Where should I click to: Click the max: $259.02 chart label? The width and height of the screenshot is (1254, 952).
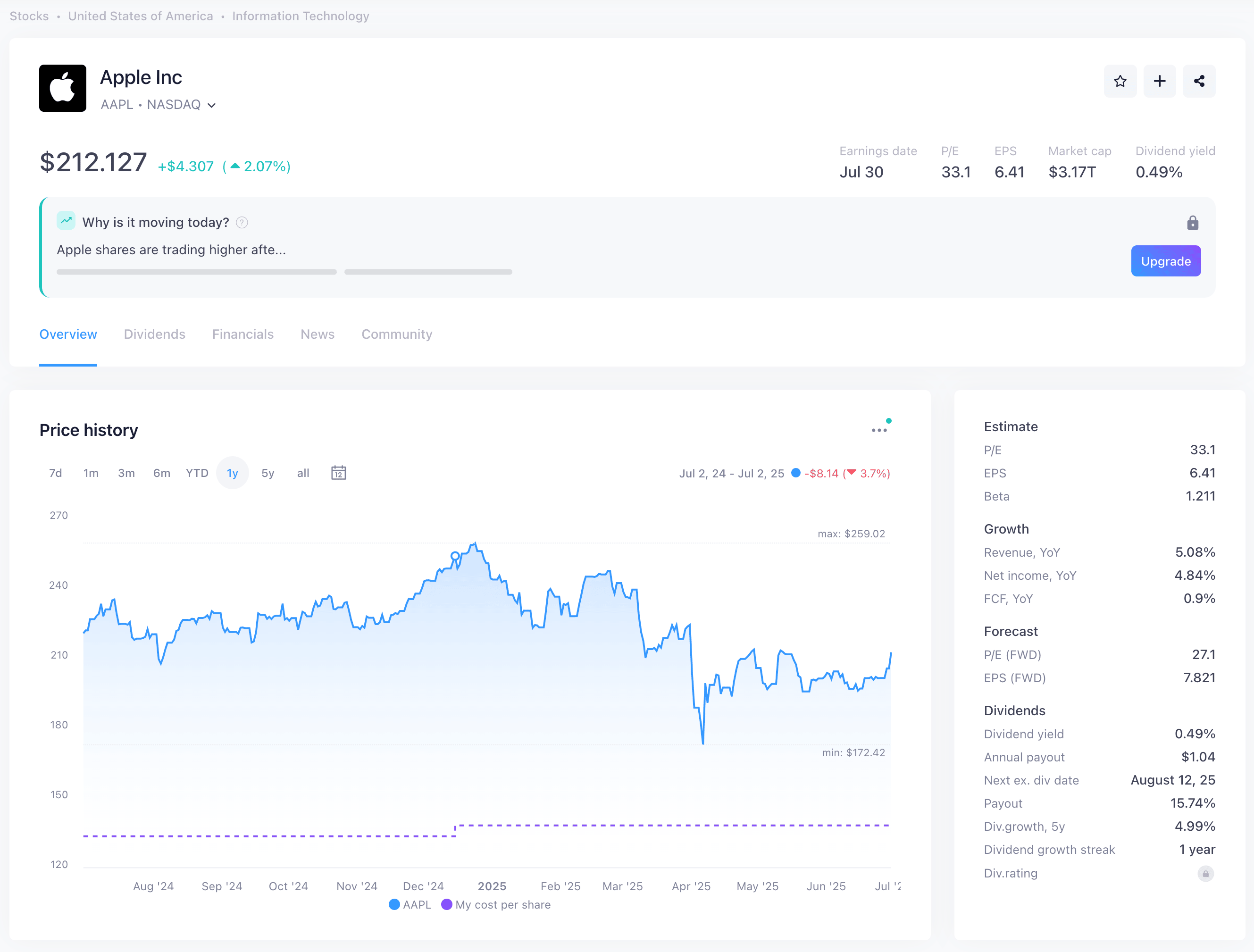(x=851, y=534)
